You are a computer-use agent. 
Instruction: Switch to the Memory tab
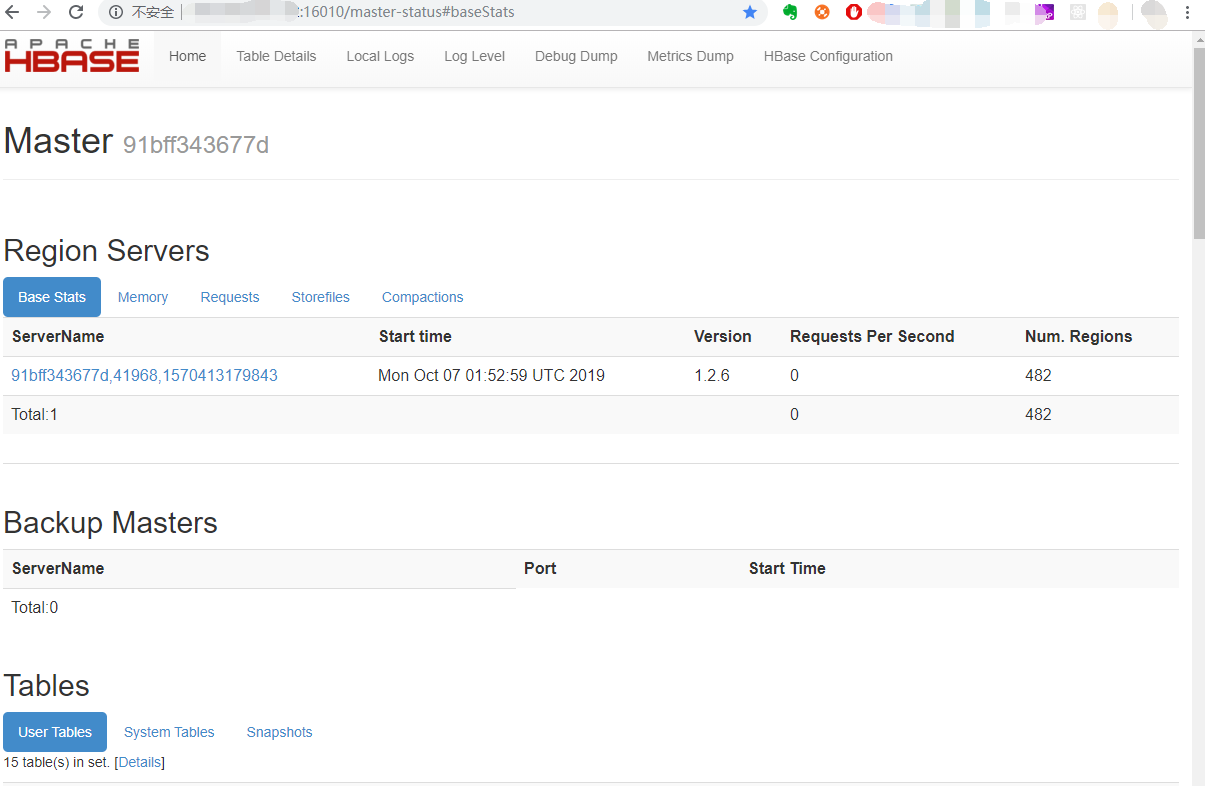143,297
